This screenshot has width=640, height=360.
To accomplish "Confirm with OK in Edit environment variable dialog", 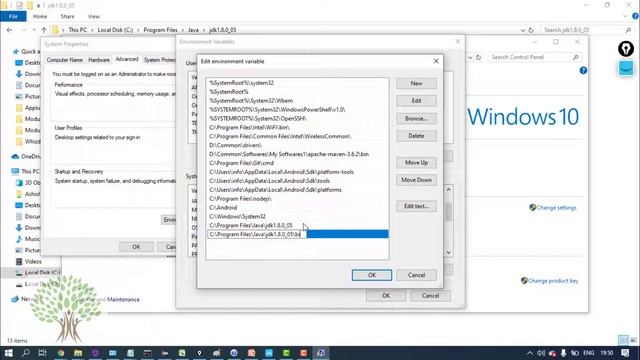I will pyautogui.click(x=372, y=275).
